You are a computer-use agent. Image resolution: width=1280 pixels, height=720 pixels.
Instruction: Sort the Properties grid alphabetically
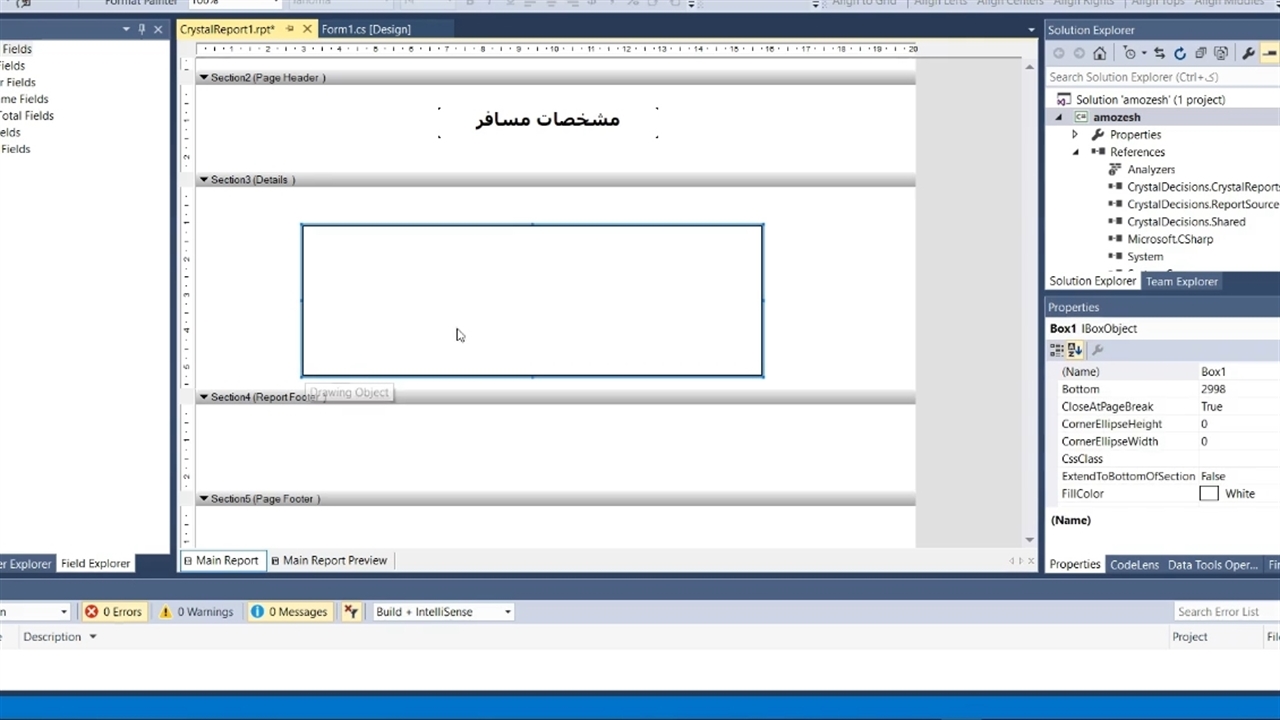click(1075, 350)
